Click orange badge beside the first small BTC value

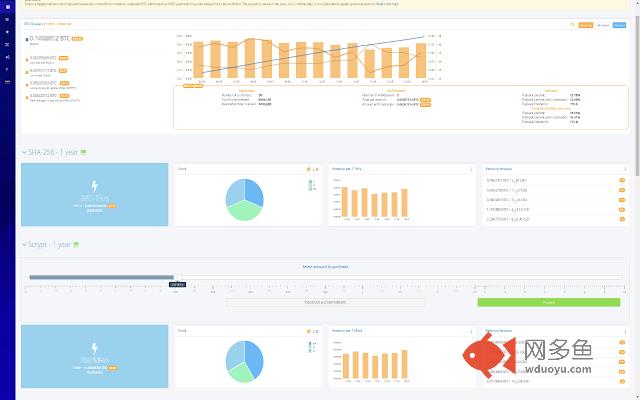[63, 58]
